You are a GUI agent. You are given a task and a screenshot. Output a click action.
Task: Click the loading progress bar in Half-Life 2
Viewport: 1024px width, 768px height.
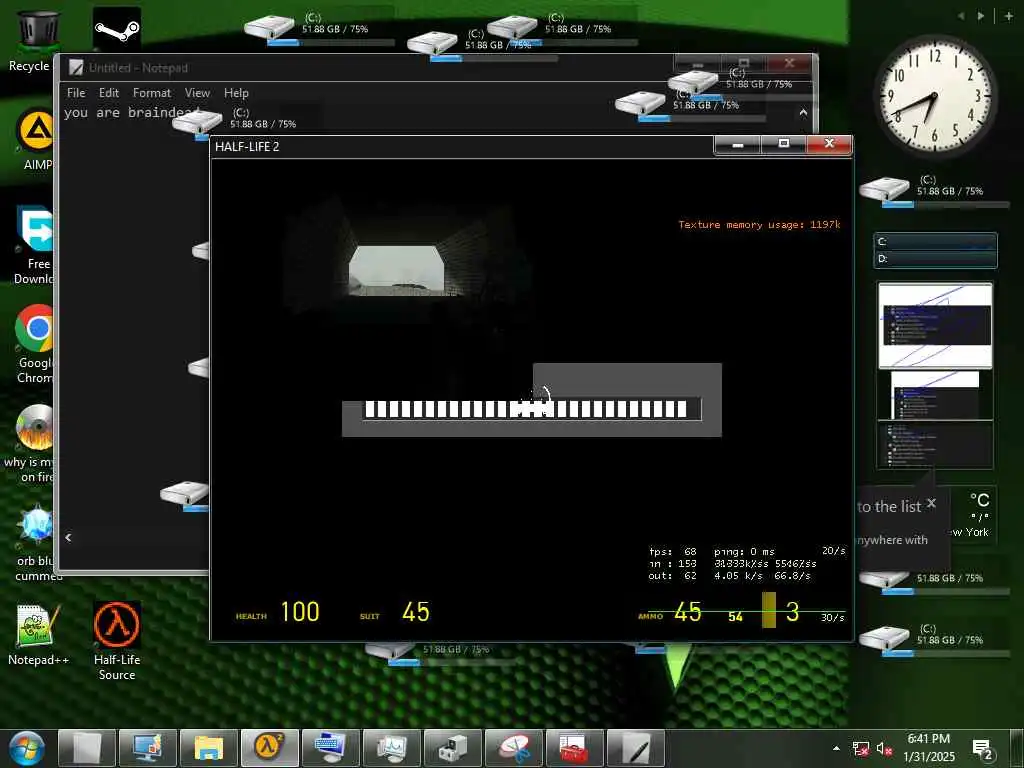pos(532,409)
